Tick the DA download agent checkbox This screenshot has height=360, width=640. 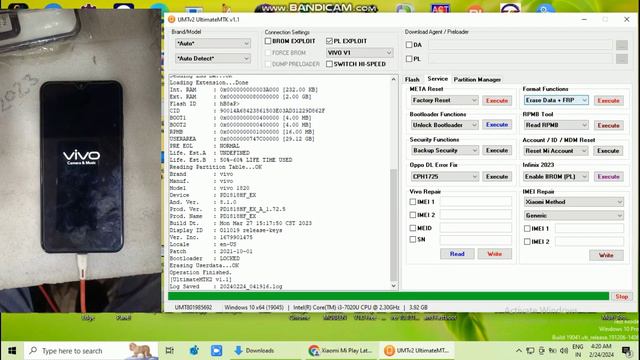click(409, 45)
